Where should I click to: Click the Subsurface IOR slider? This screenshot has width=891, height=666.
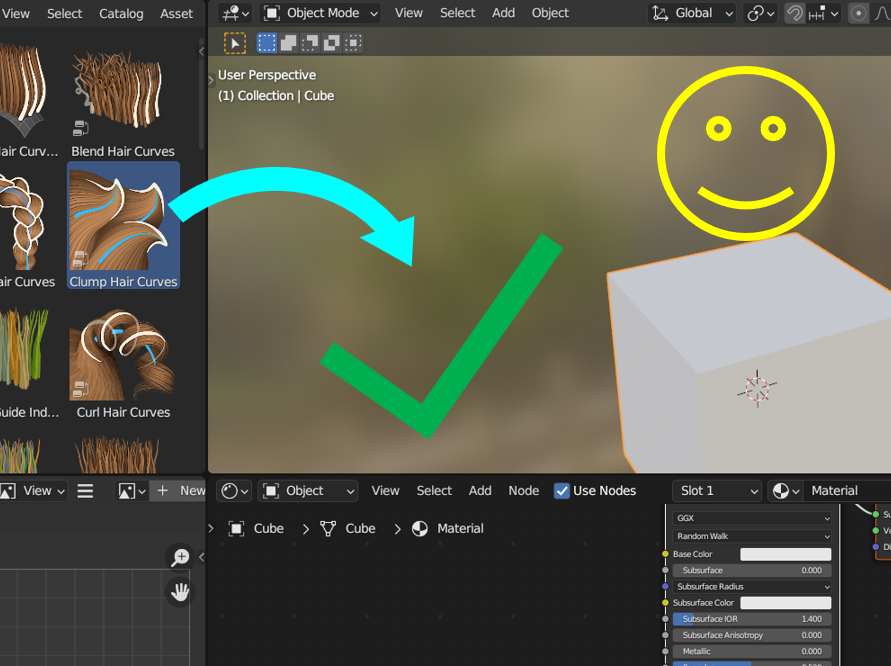752,619
